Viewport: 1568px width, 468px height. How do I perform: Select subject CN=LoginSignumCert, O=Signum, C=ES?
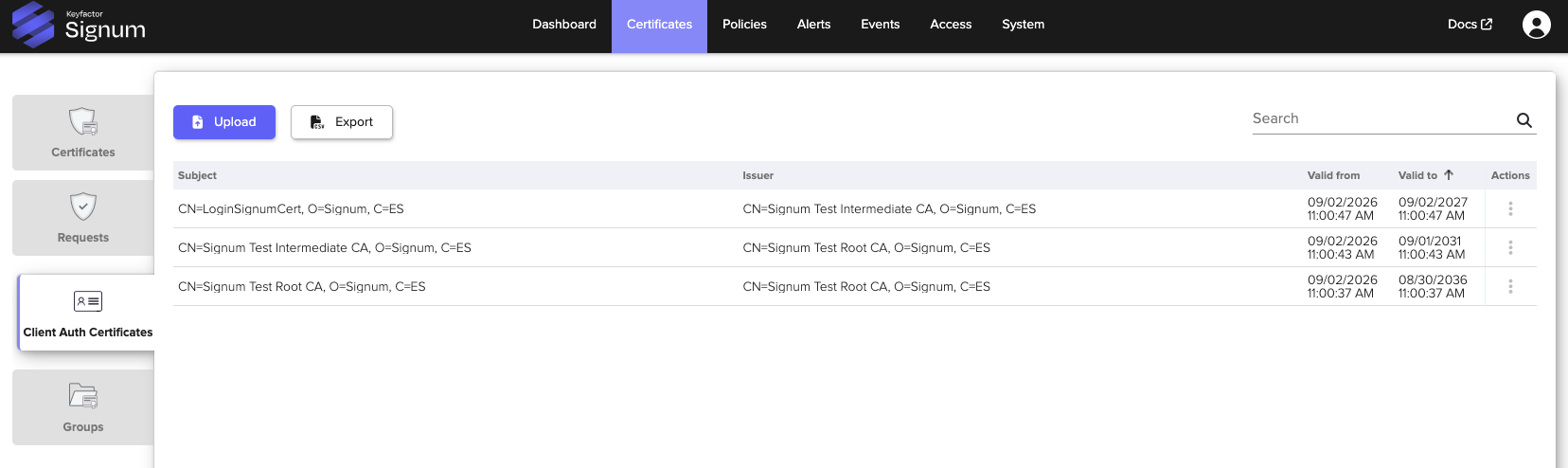pyautogui.click(x=291, y=209)
